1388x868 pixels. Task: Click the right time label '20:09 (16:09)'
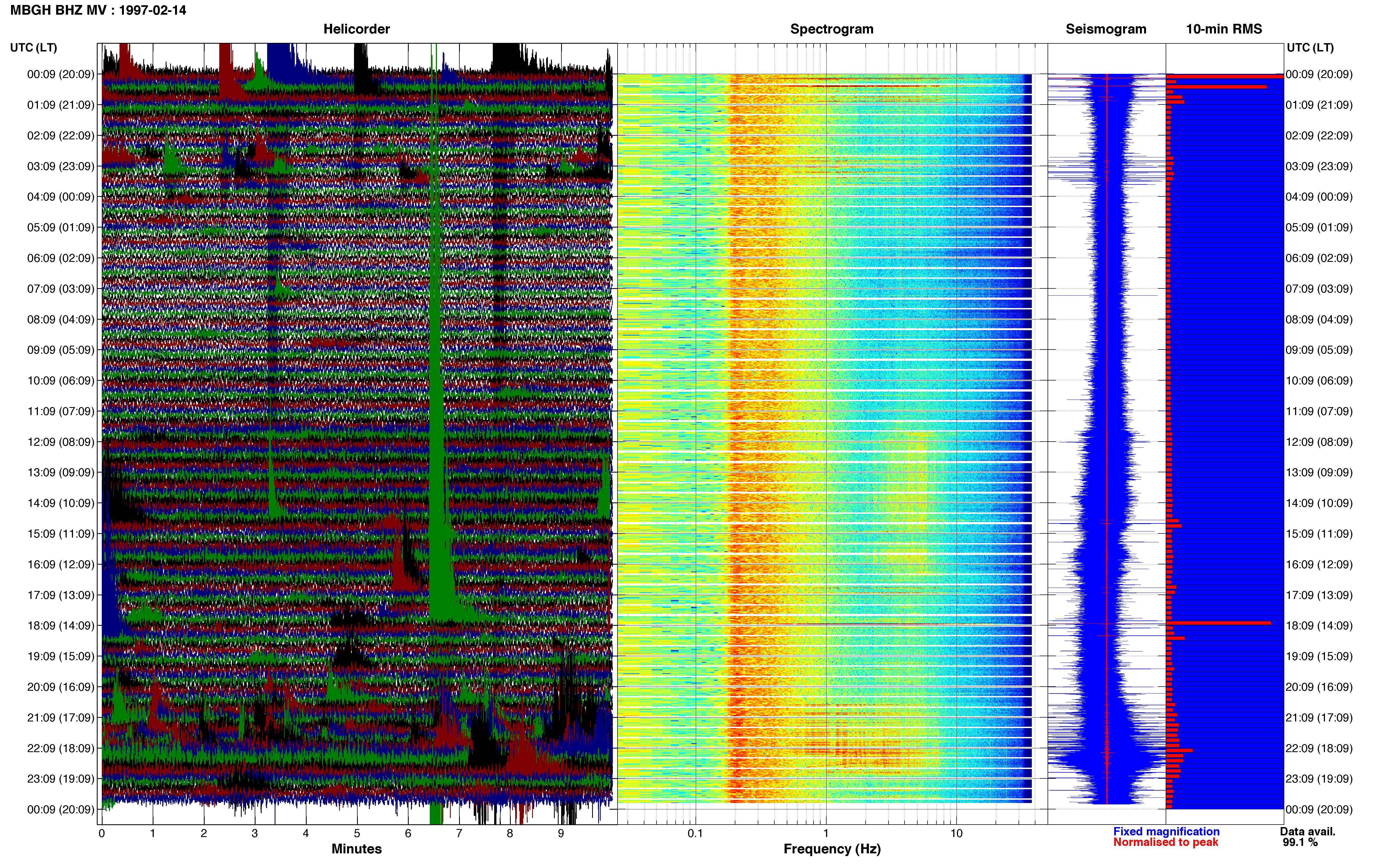point(1319,687)
